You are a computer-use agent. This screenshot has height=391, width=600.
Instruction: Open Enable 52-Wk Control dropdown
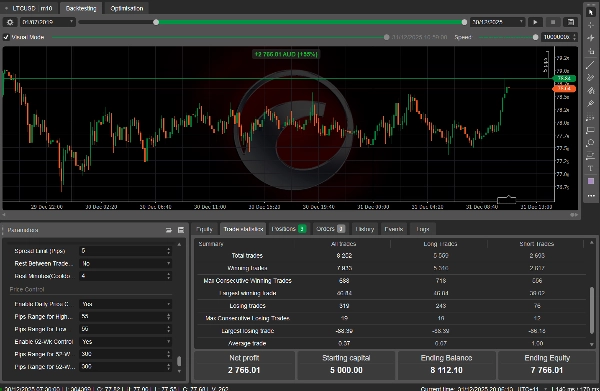click(125, 342)
